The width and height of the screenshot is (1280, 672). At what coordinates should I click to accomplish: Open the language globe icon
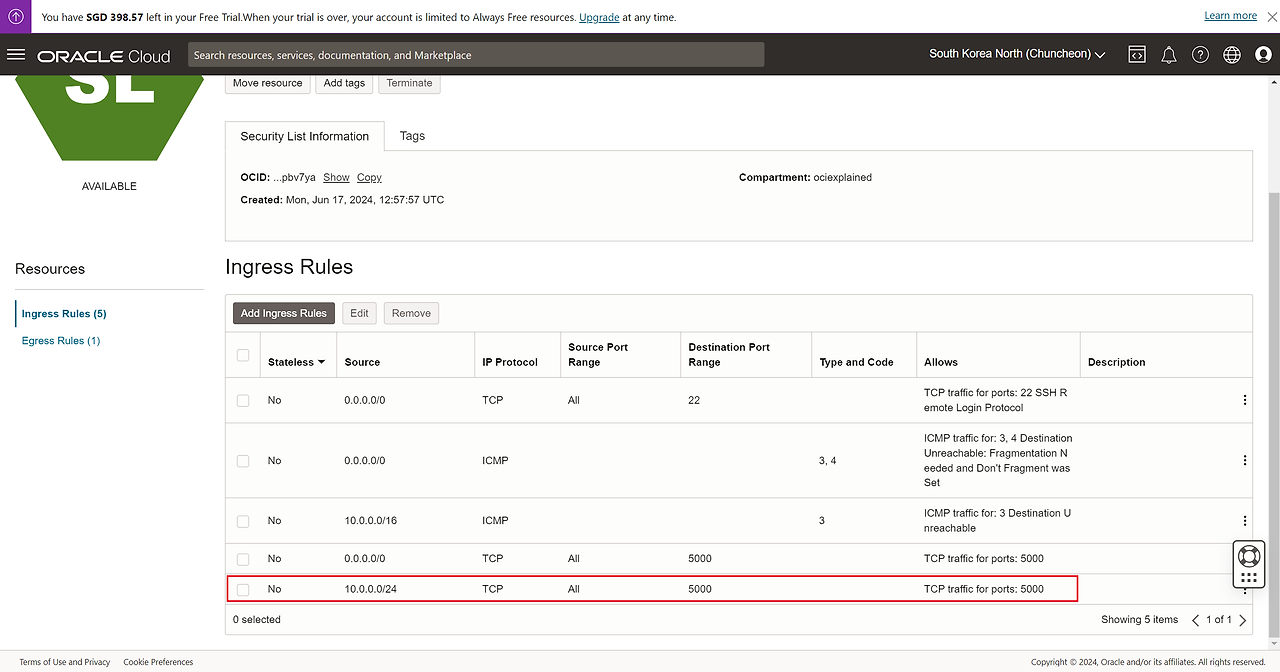point(1232,55)
